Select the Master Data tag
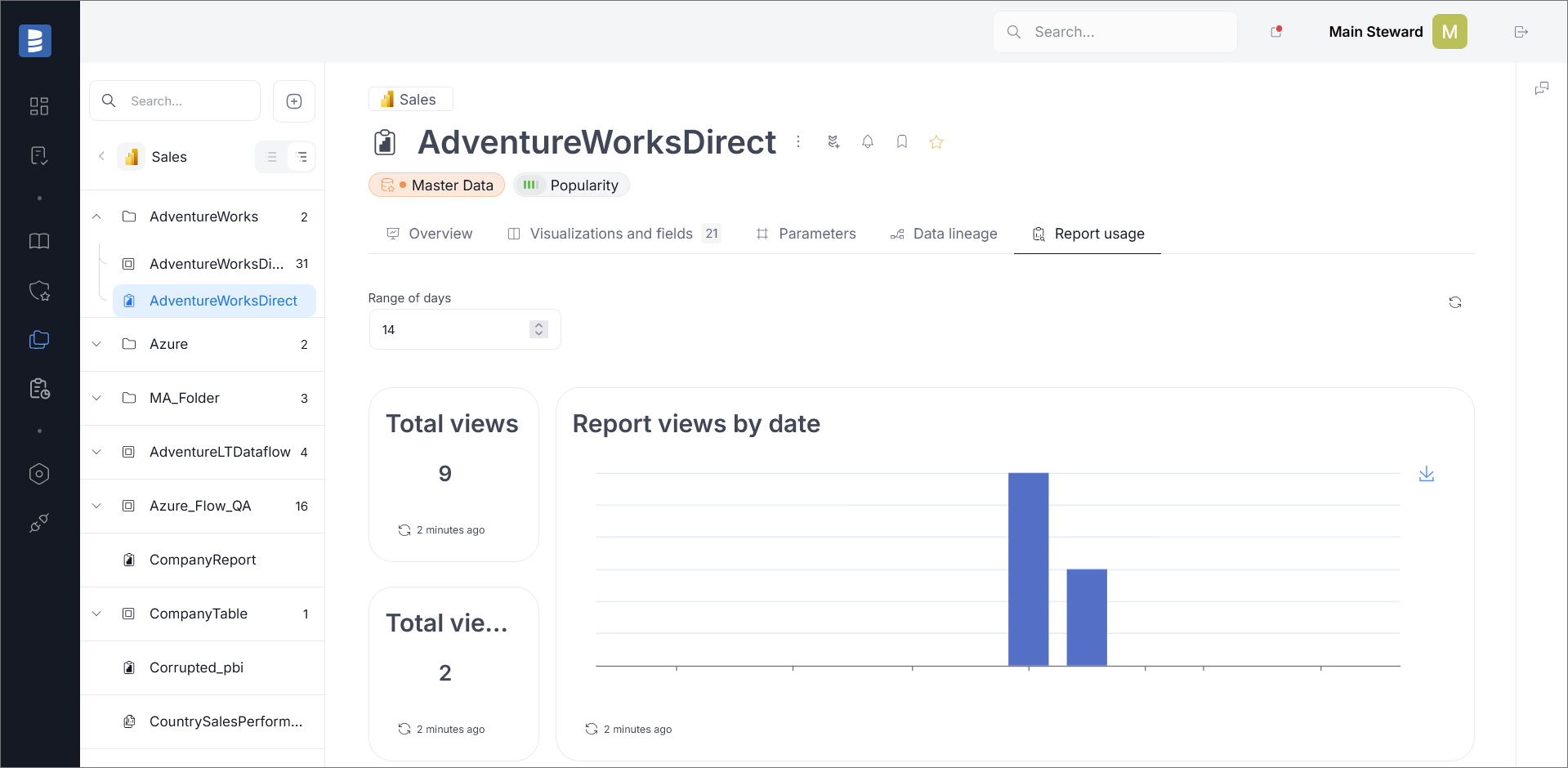1568x768 pixels. (x=436, y=185)
